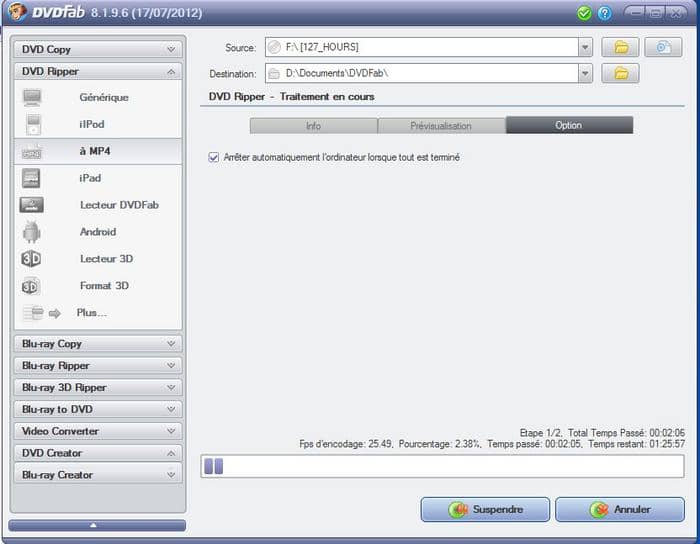
Task: Click the DVDFab mascot logo icon
Action: [17, 12]
